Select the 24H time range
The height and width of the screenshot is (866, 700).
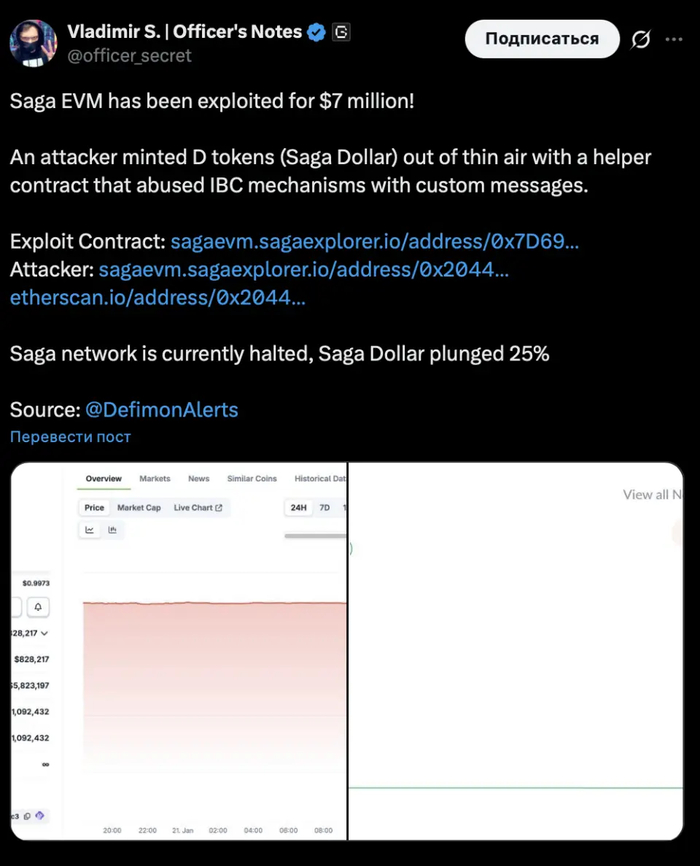point(298,508)
